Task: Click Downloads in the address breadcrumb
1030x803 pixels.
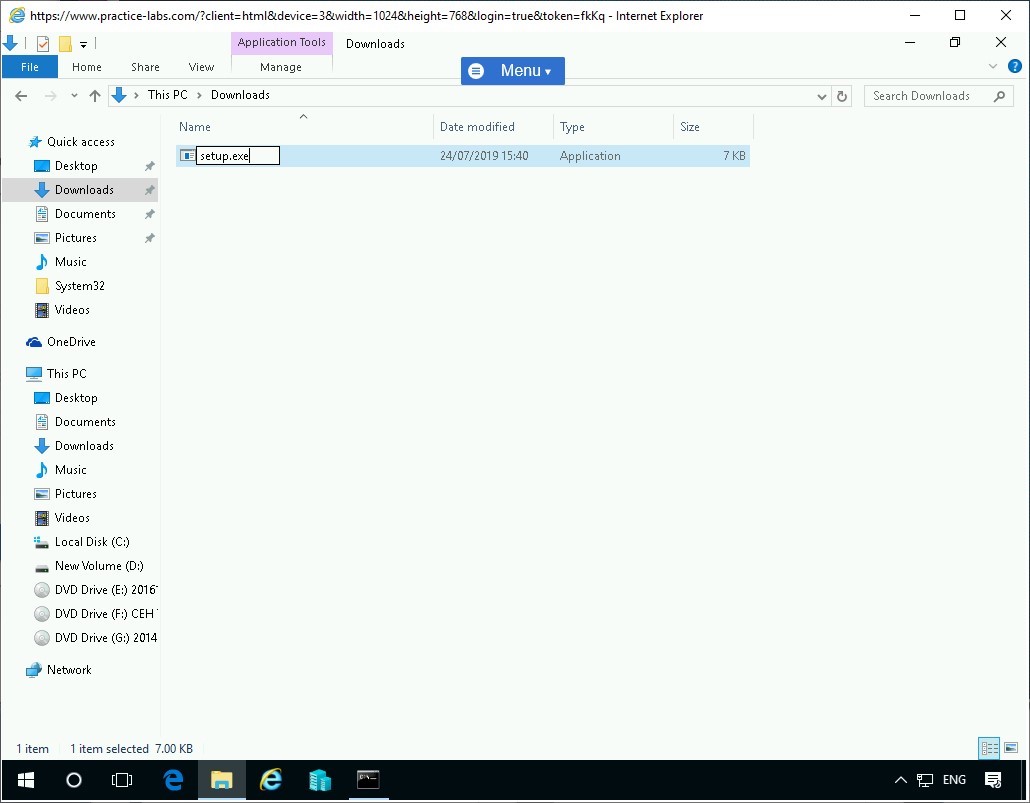Action: tap(240, 95)
